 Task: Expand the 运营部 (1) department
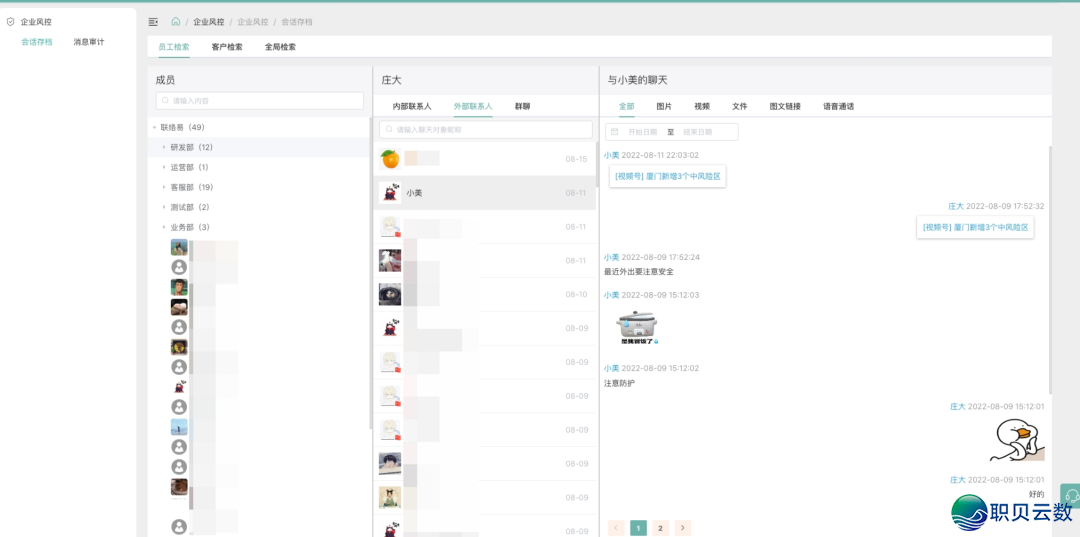coord(164,167)
